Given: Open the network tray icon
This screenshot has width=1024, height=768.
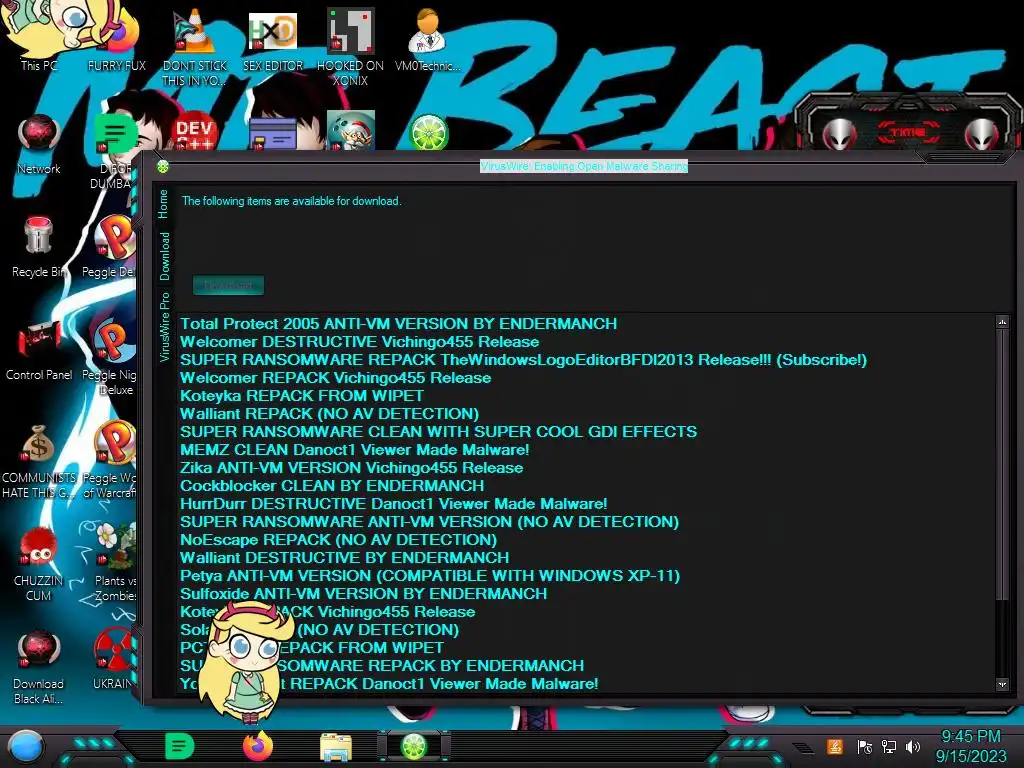Looking at the screenshot, I should click(889, 746).
